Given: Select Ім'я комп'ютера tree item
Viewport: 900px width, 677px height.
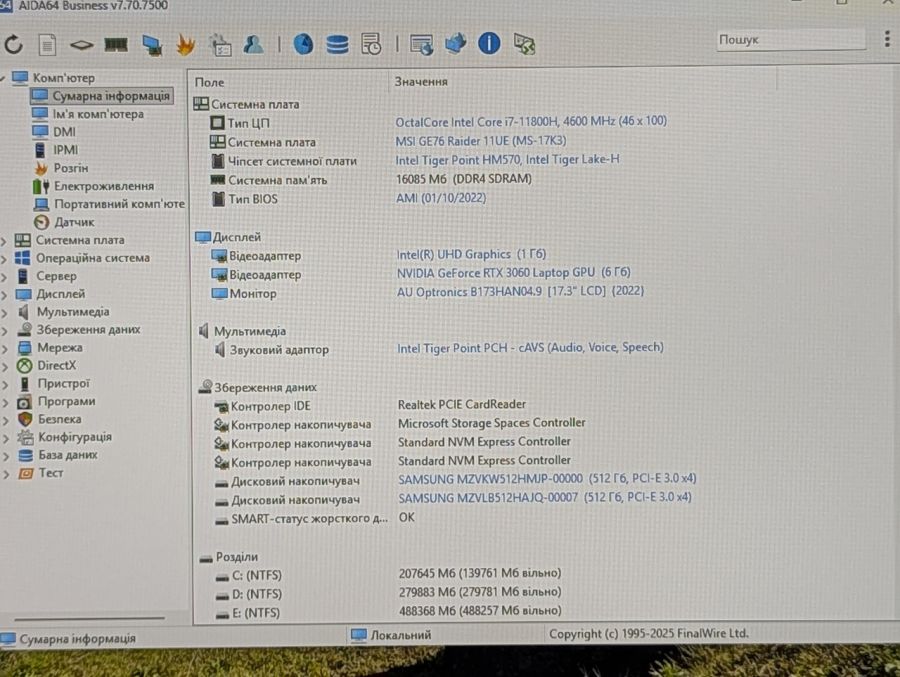Looking at the screenshot, I should point(98,114).
